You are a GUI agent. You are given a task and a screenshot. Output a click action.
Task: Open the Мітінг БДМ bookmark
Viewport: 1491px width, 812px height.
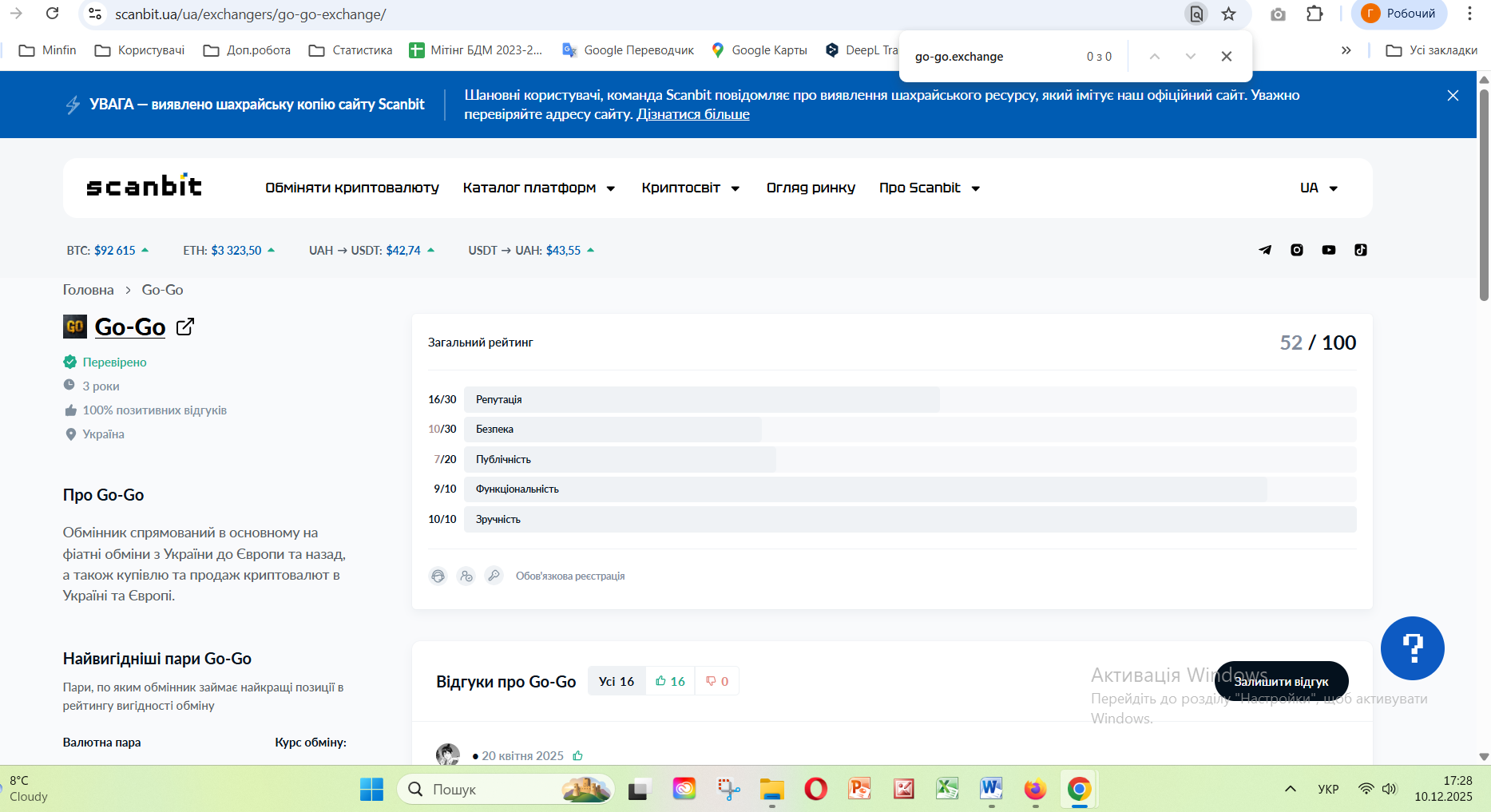coord(475,50)
